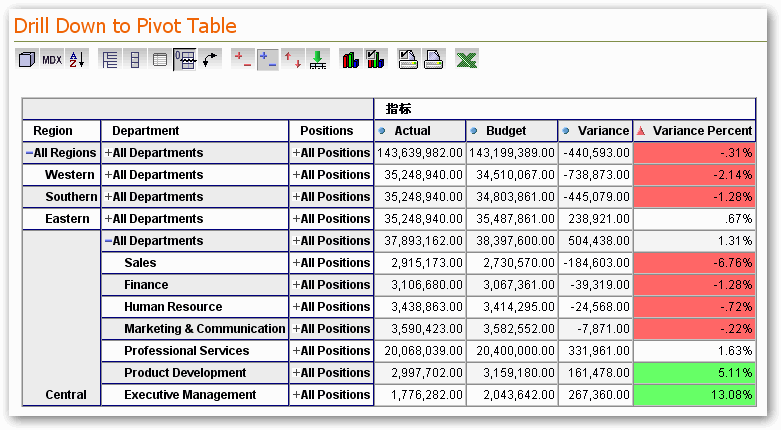Image resolution: width=781 pixels, height=430 pixels.
Task: Show the MDX query editor
Action: pyautogui.click(x=52, y=60)
